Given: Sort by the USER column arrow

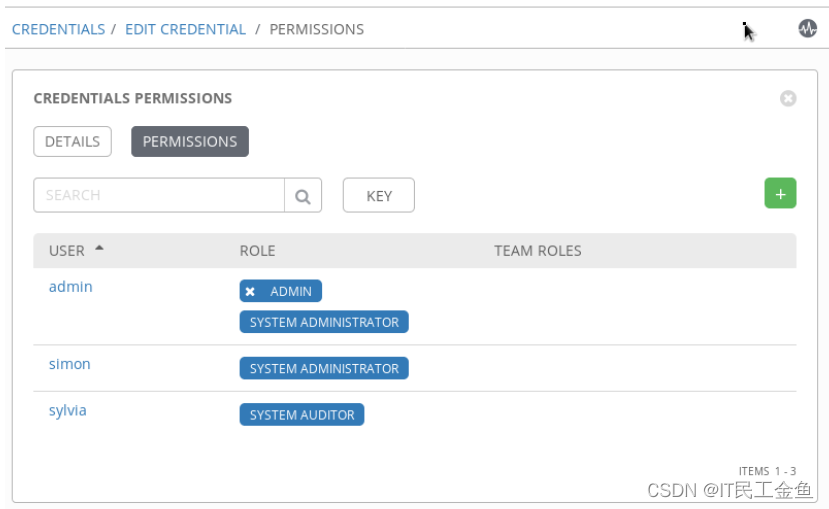Looking at the screenshot, I should point(99,249).
